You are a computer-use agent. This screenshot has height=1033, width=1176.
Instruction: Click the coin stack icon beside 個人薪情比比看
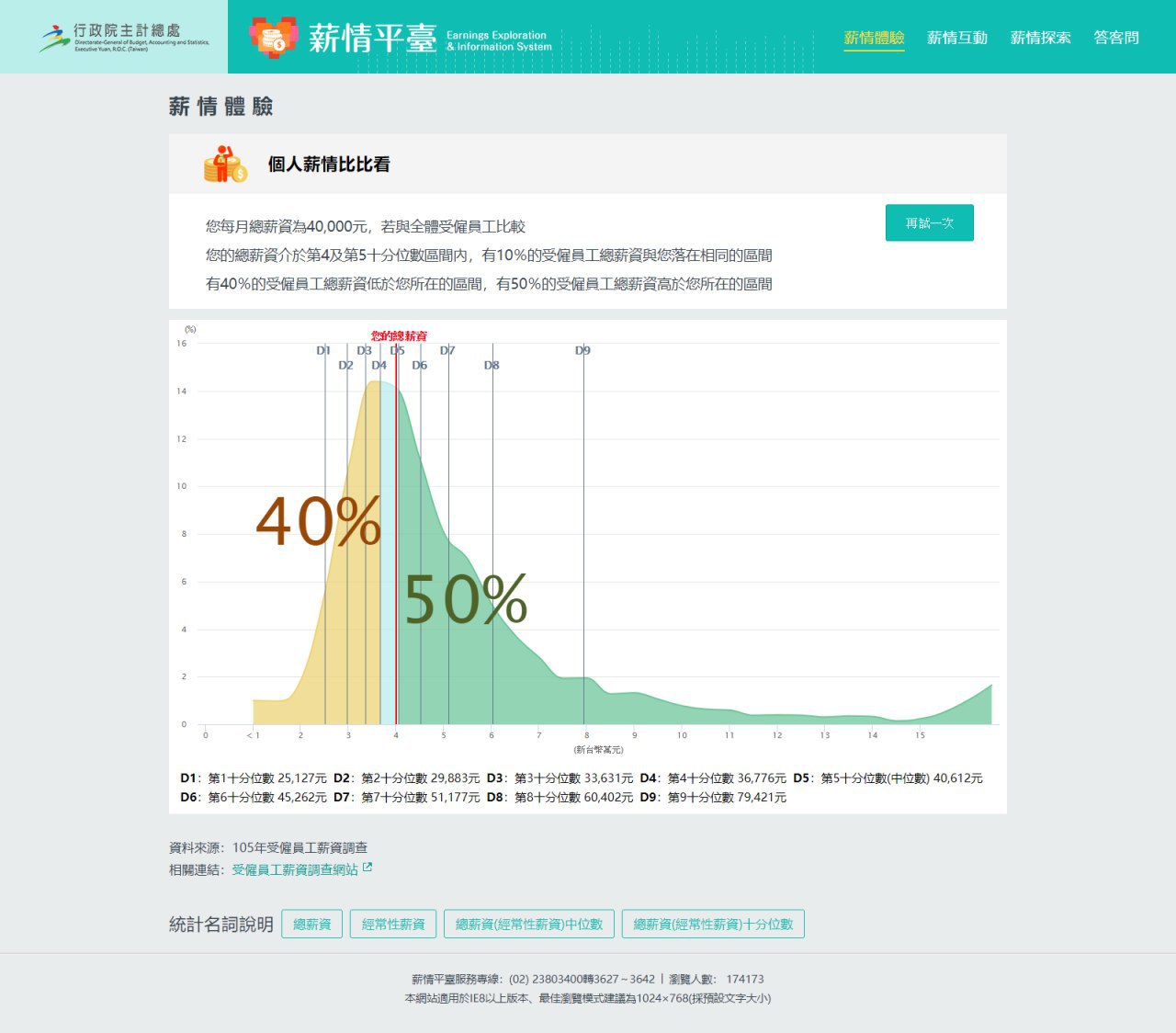[225, 165]
